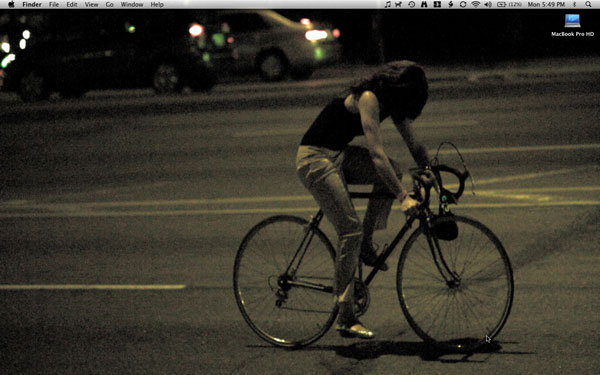Open the Edit menu
Screen dimensions: 600x375
(x=72, y=5)
